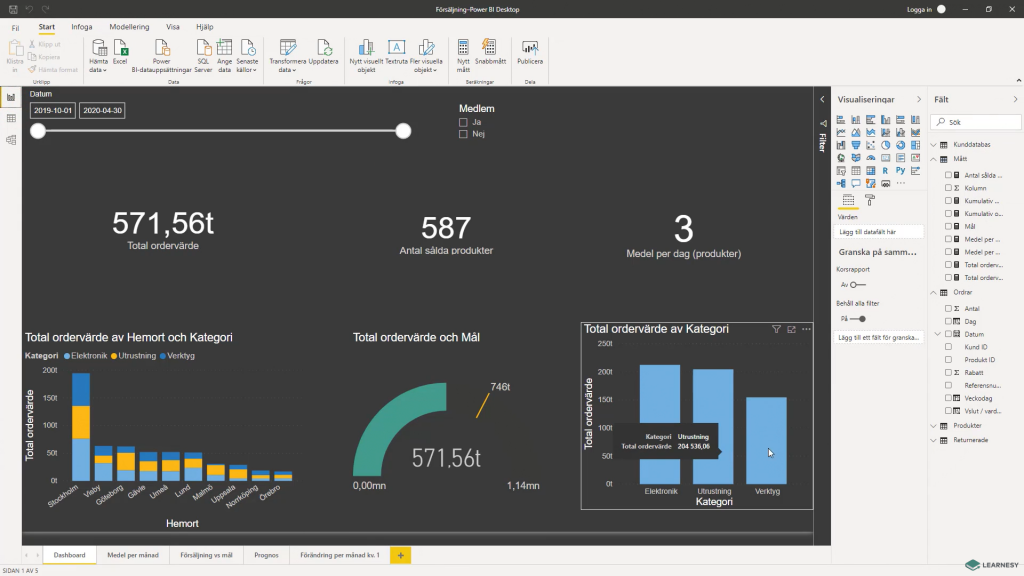Open the Excel data source

120,52
